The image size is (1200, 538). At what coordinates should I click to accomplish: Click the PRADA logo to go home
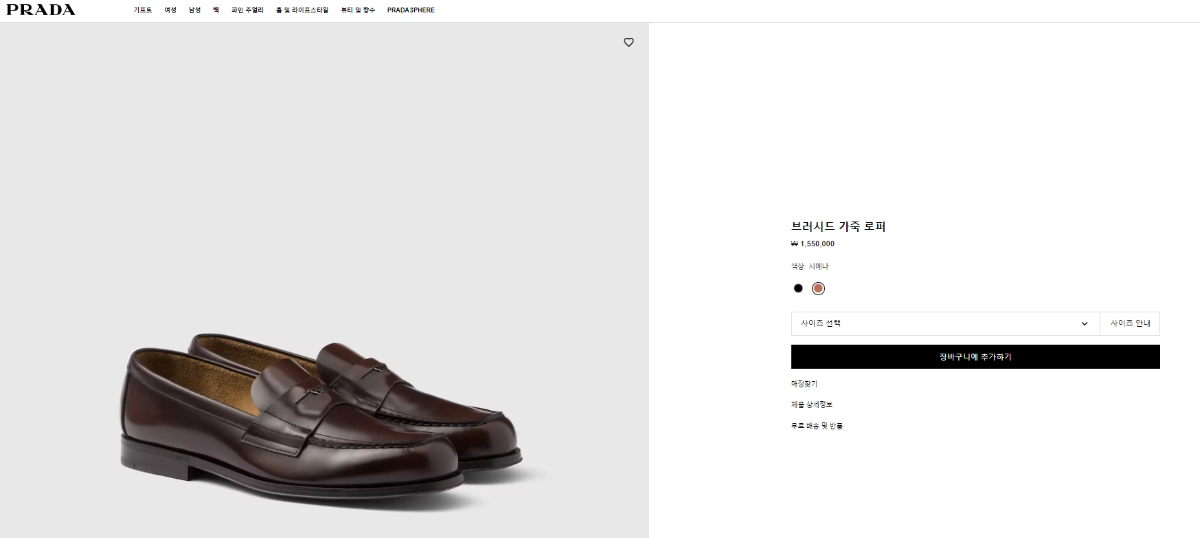click(x=41, y=10)
